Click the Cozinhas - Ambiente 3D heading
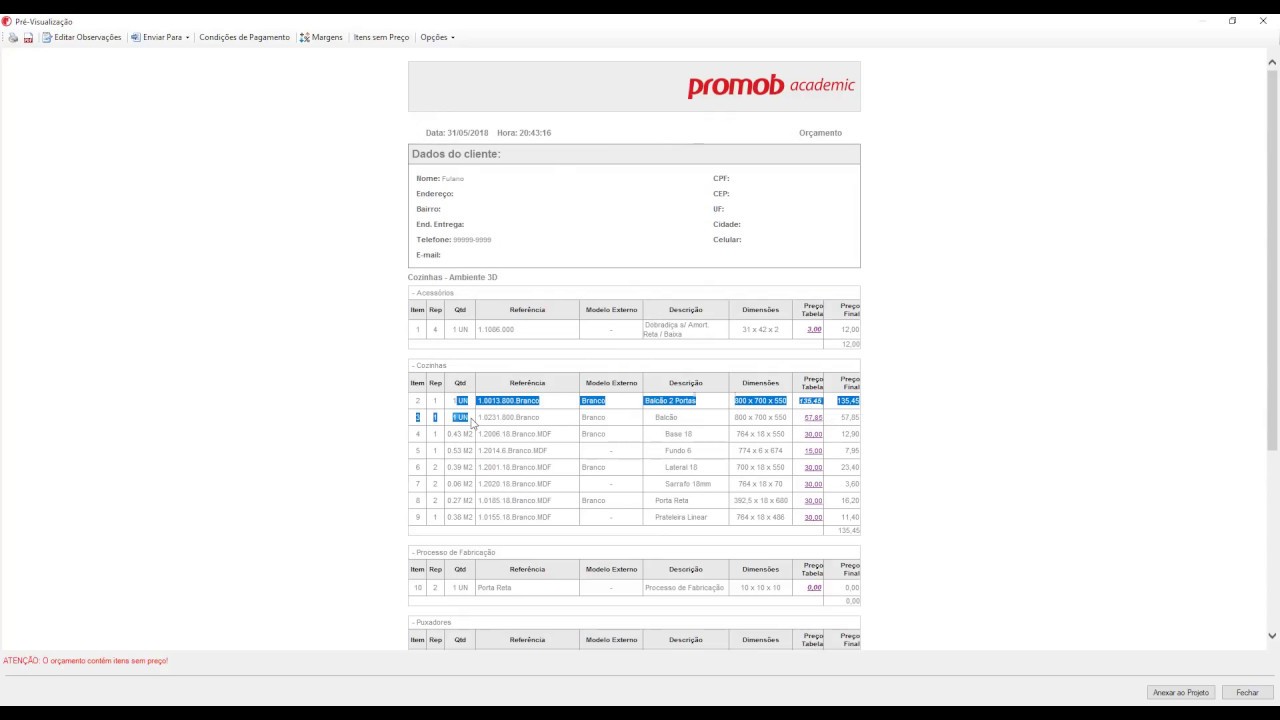This screenshot has width=1280, height=720. pos(452,277)
